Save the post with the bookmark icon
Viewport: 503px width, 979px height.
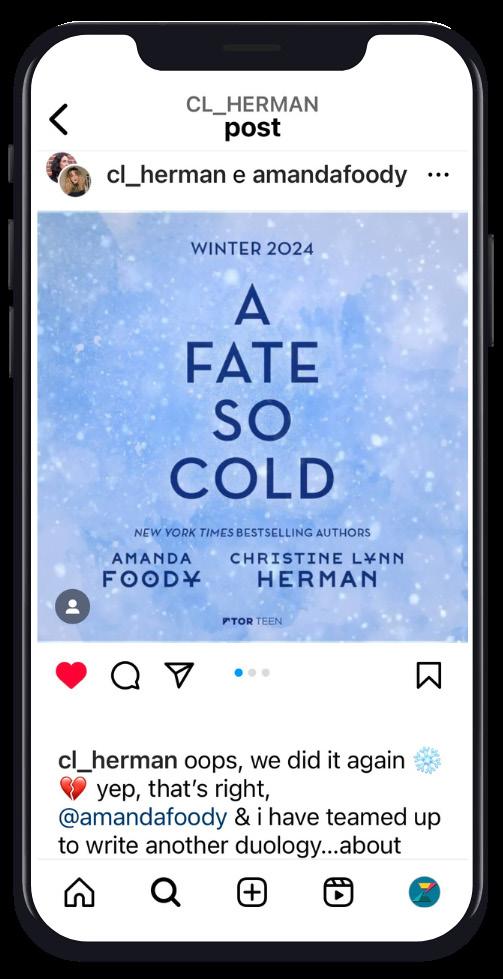pos(429,675)
